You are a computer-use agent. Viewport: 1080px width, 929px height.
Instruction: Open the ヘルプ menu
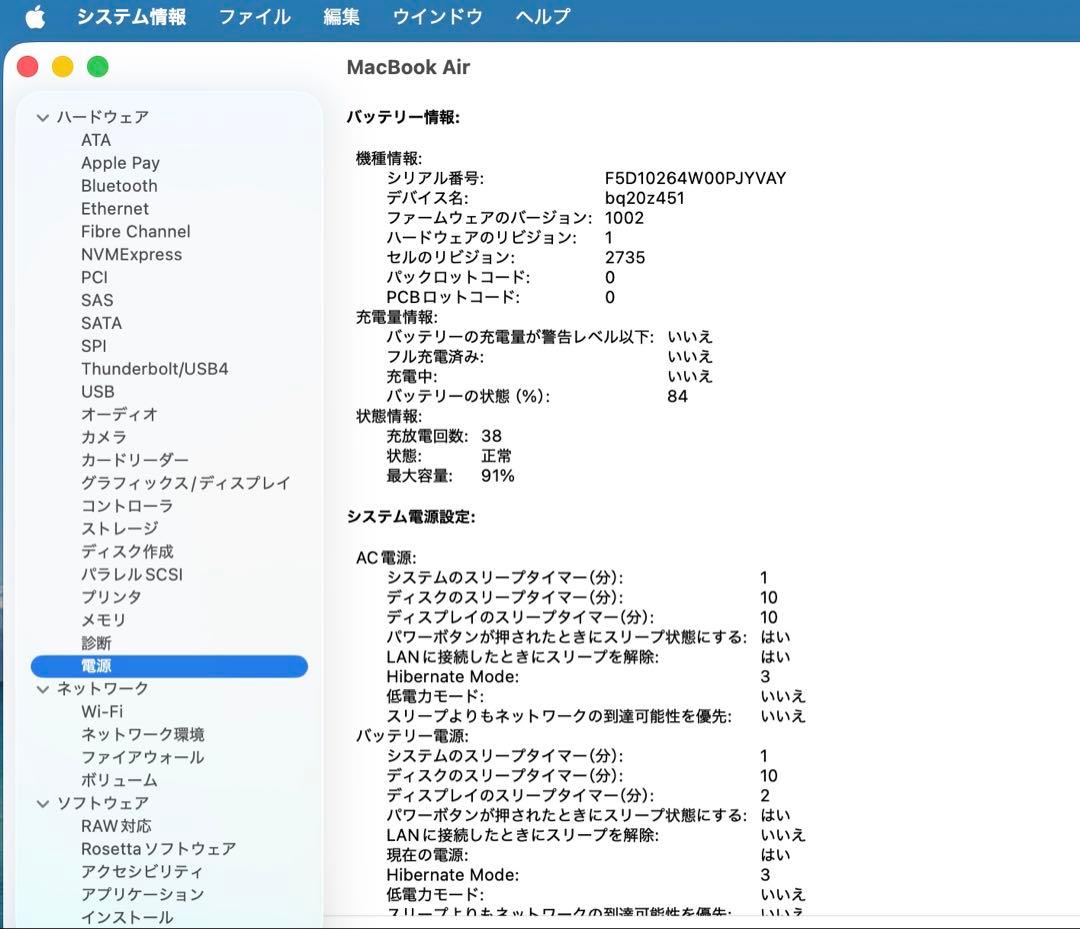(x=541, y=15)
